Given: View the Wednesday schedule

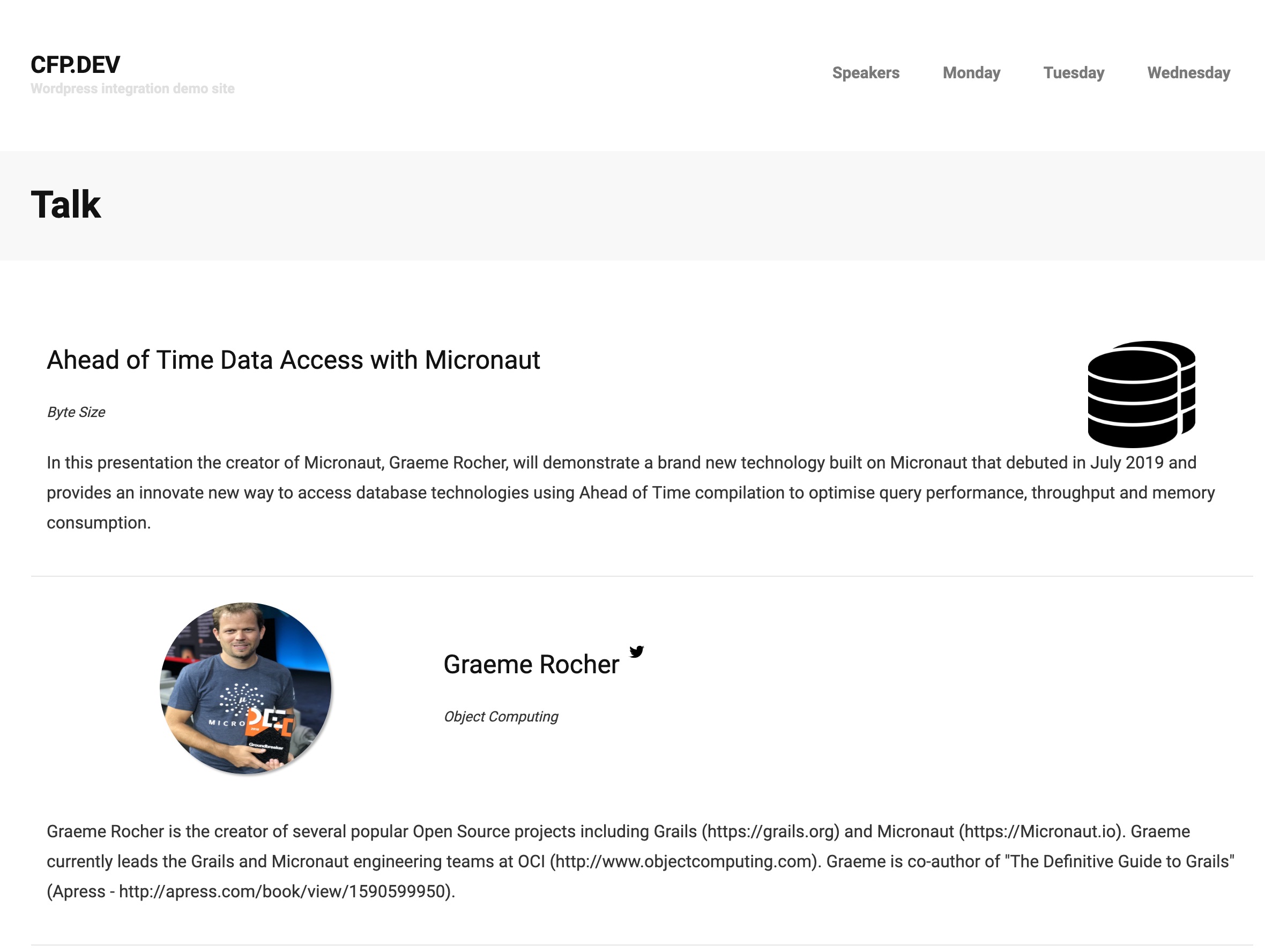Looking at the screenshot, I should pyautogui.click(x=1188, y=72).
